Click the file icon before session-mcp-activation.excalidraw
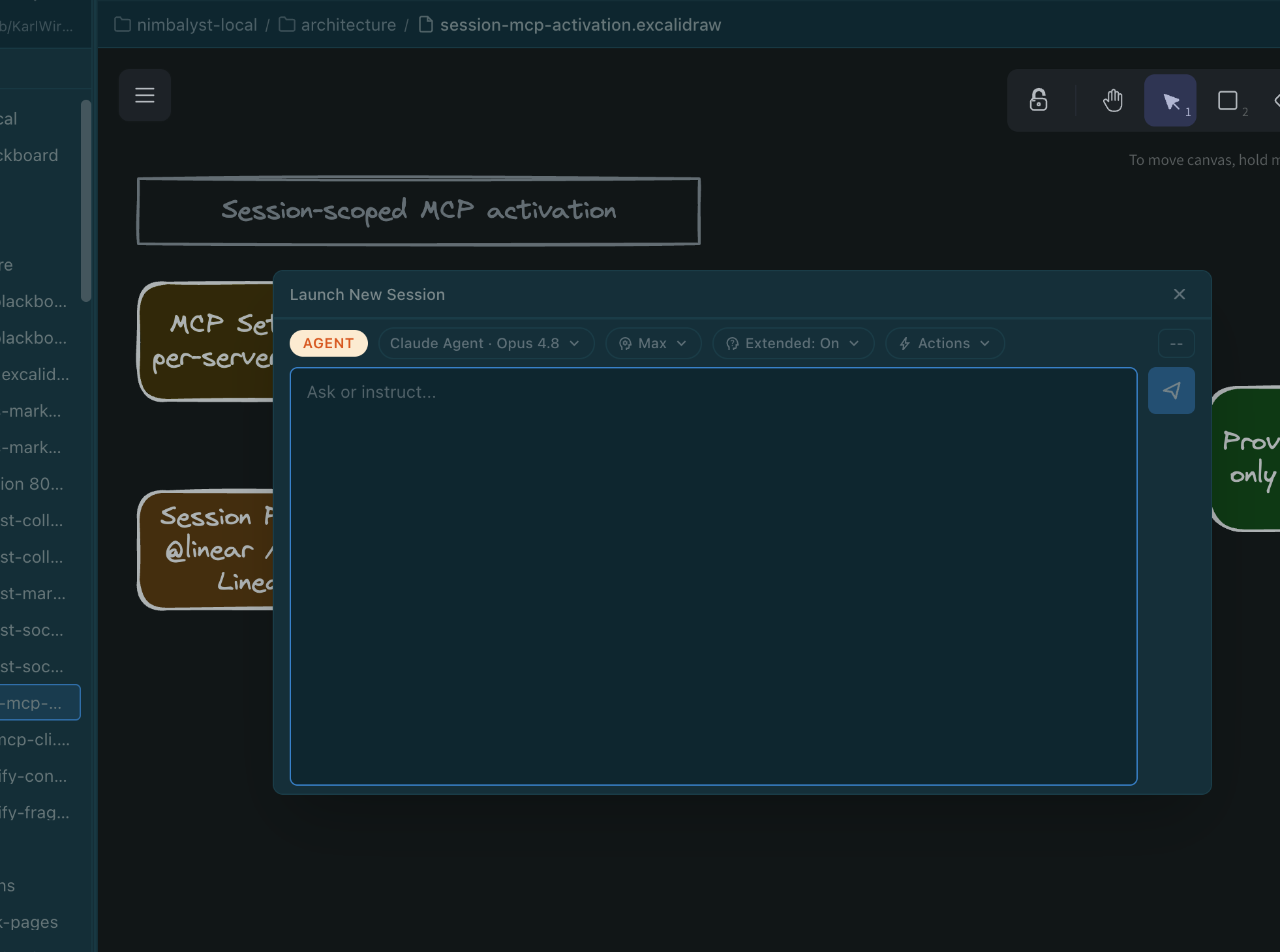This screenshot has width=1280, height=952. tap(426, 24)
